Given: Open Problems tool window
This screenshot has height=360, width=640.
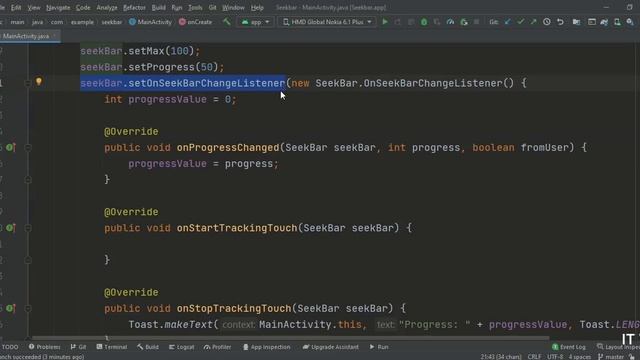Looking at the screenshot, I should (44, 347).
